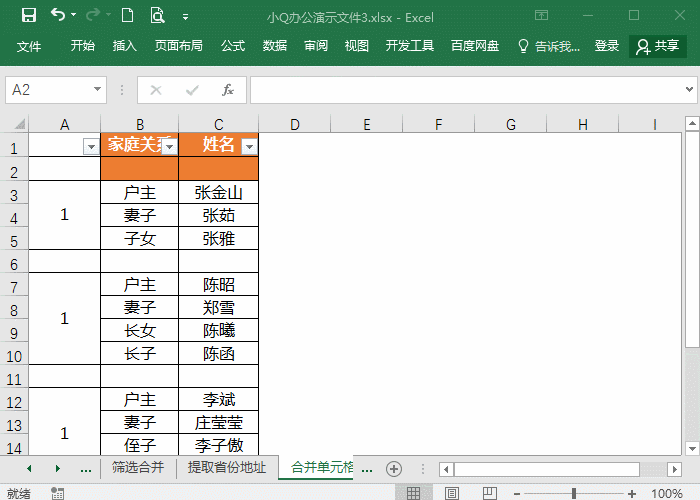This screenshot has width=700, height=500.
Task: Click the Cancel X formula bar icon
Action: click(156, 90)
